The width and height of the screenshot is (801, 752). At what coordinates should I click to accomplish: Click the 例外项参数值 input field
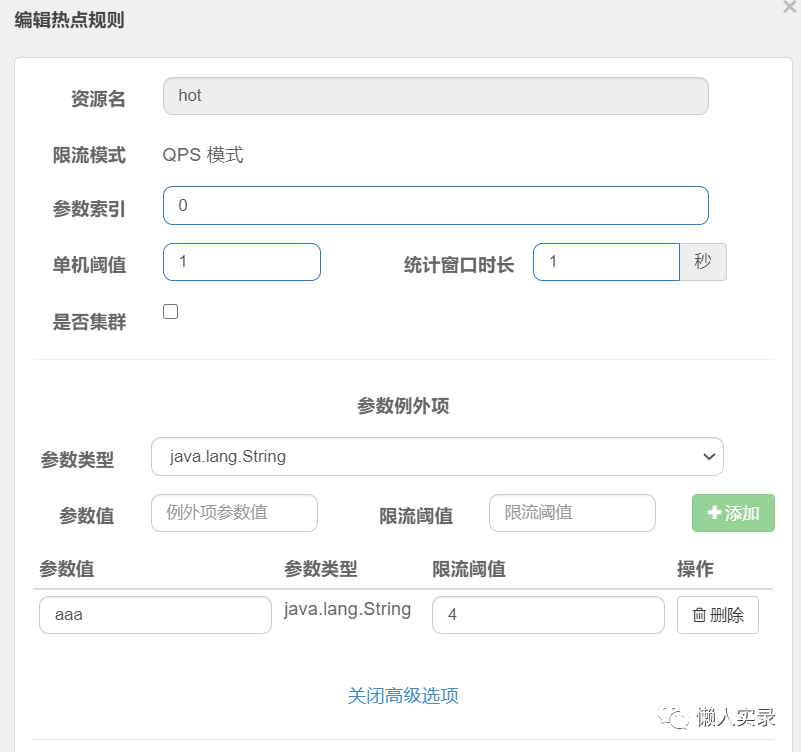(x=234, y=513)
